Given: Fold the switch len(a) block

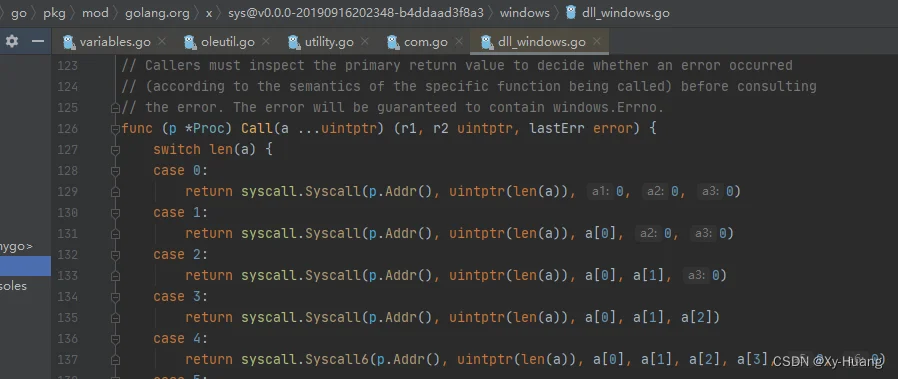Looking at the screenshot, I should [115, 149].
